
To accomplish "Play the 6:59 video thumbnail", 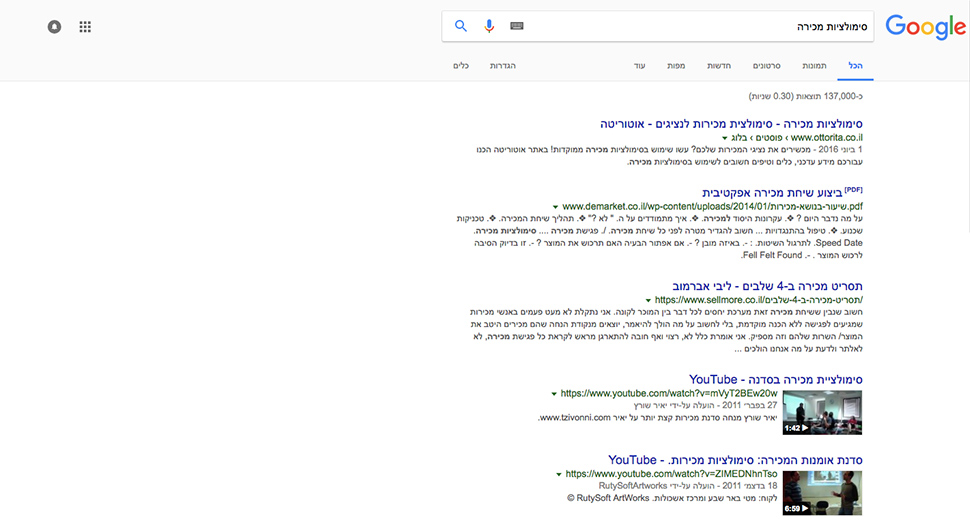I will tap(822, 493).
